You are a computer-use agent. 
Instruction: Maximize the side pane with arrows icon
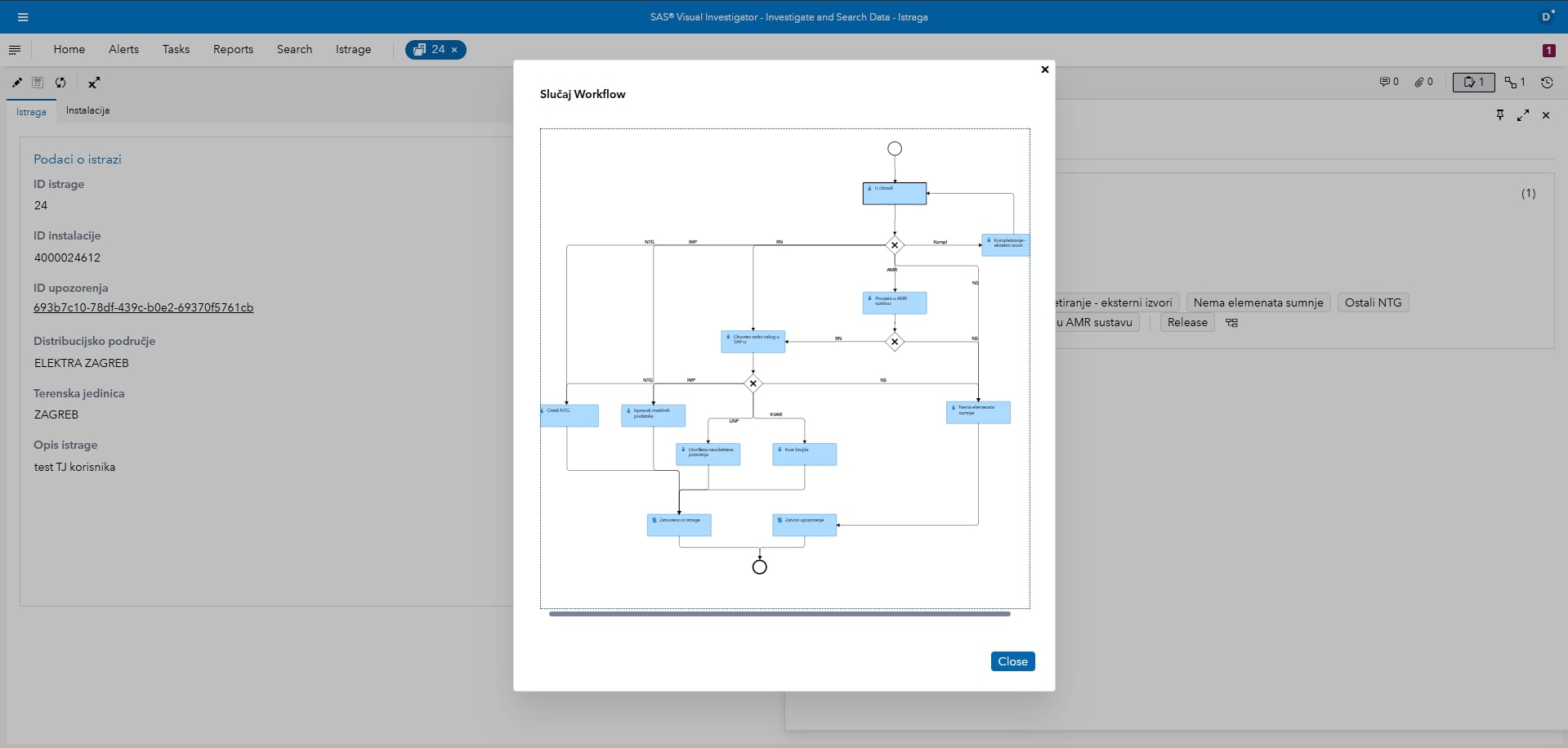(x=1523, y=115)
